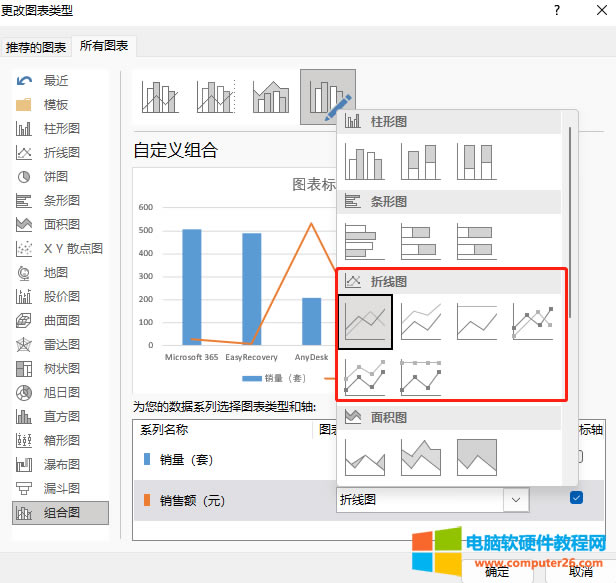Uncheck secondary axis for 销售额（元）

tap(576, 498)
